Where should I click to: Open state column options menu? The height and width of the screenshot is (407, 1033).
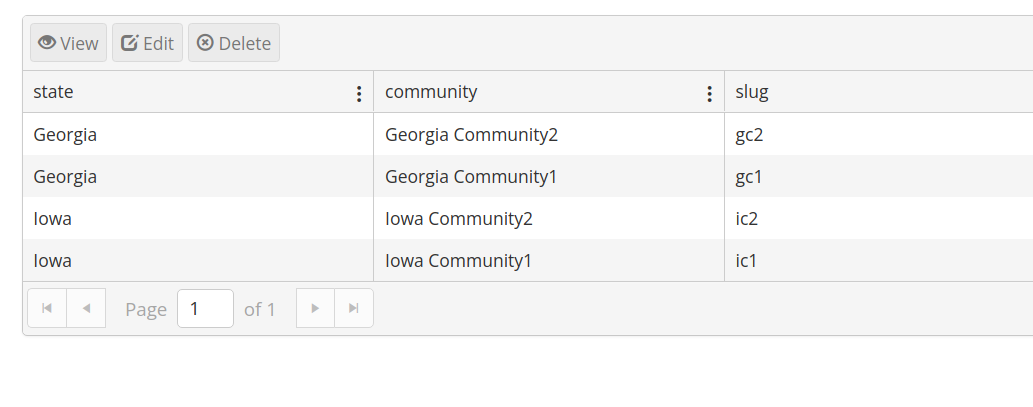point(359,94)
